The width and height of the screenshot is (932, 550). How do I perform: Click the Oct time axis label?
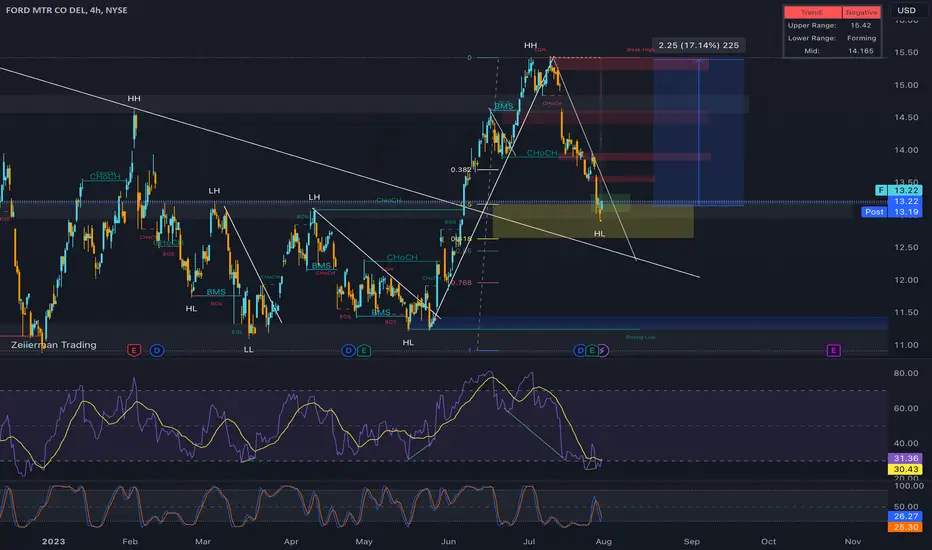769,542
